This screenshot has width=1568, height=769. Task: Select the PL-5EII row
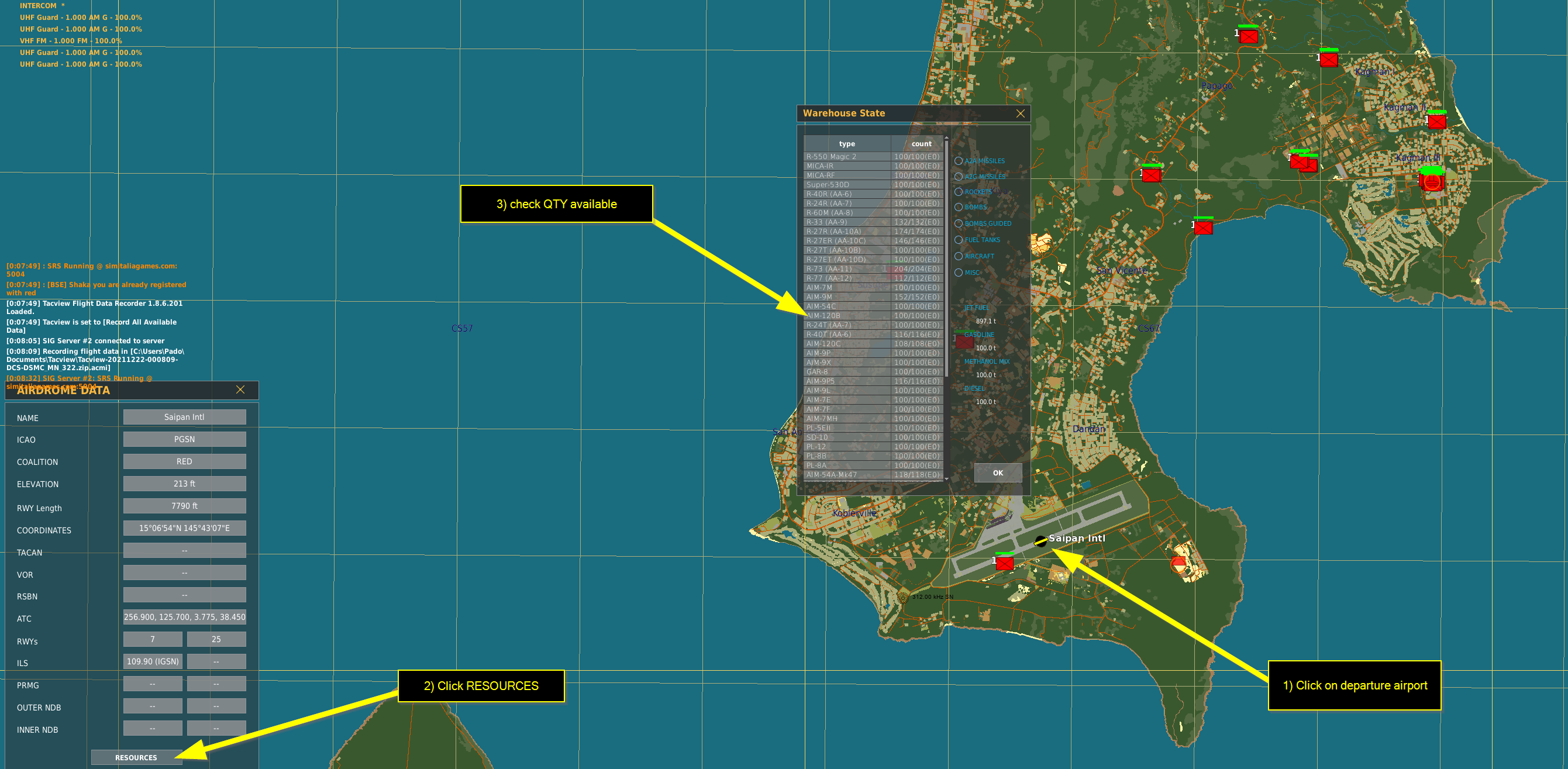873,428
